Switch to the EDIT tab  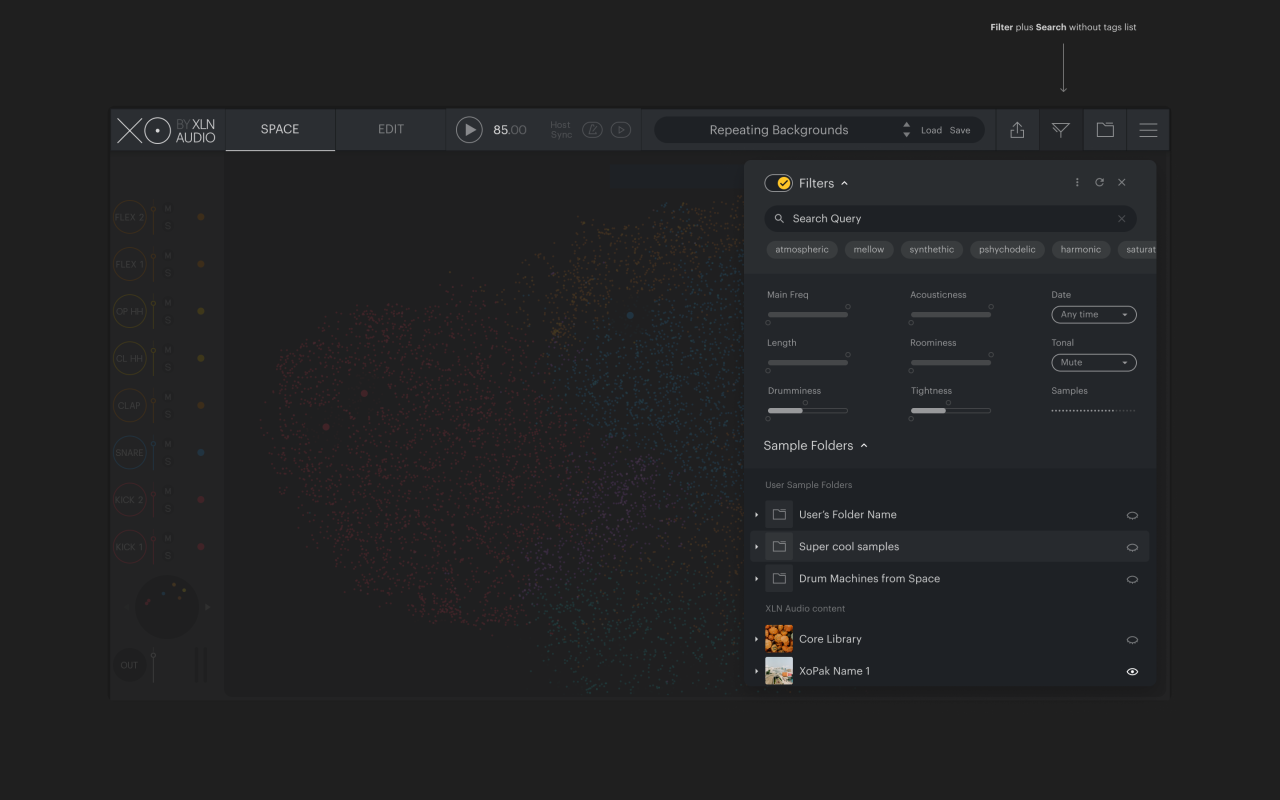point(390,130)
